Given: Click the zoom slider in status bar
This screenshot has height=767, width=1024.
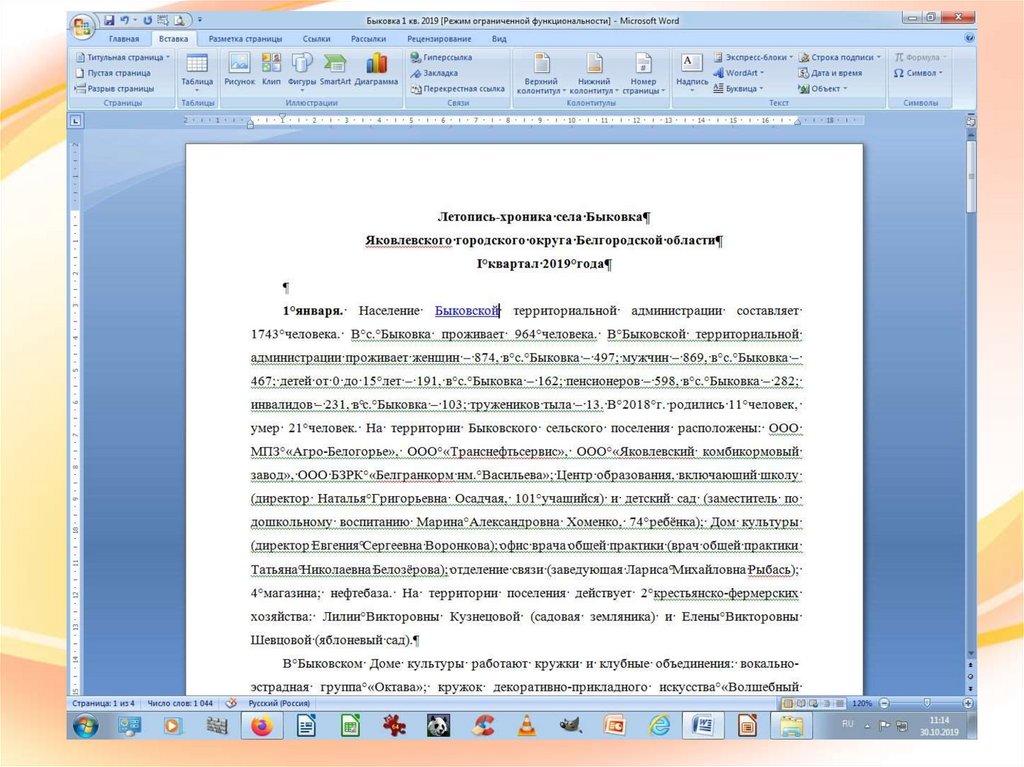Looking at the screenshot, I should [x=928, y=703].
